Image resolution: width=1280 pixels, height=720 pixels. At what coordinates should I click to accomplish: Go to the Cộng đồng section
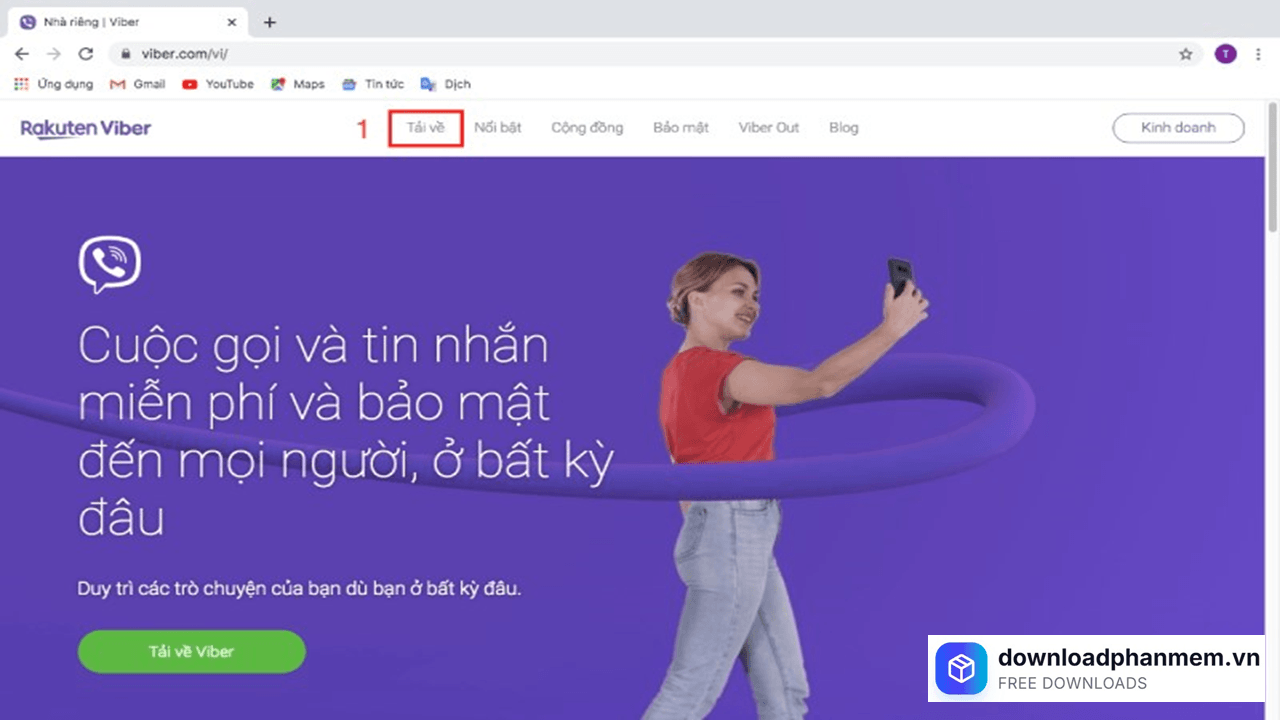[587, 128]
